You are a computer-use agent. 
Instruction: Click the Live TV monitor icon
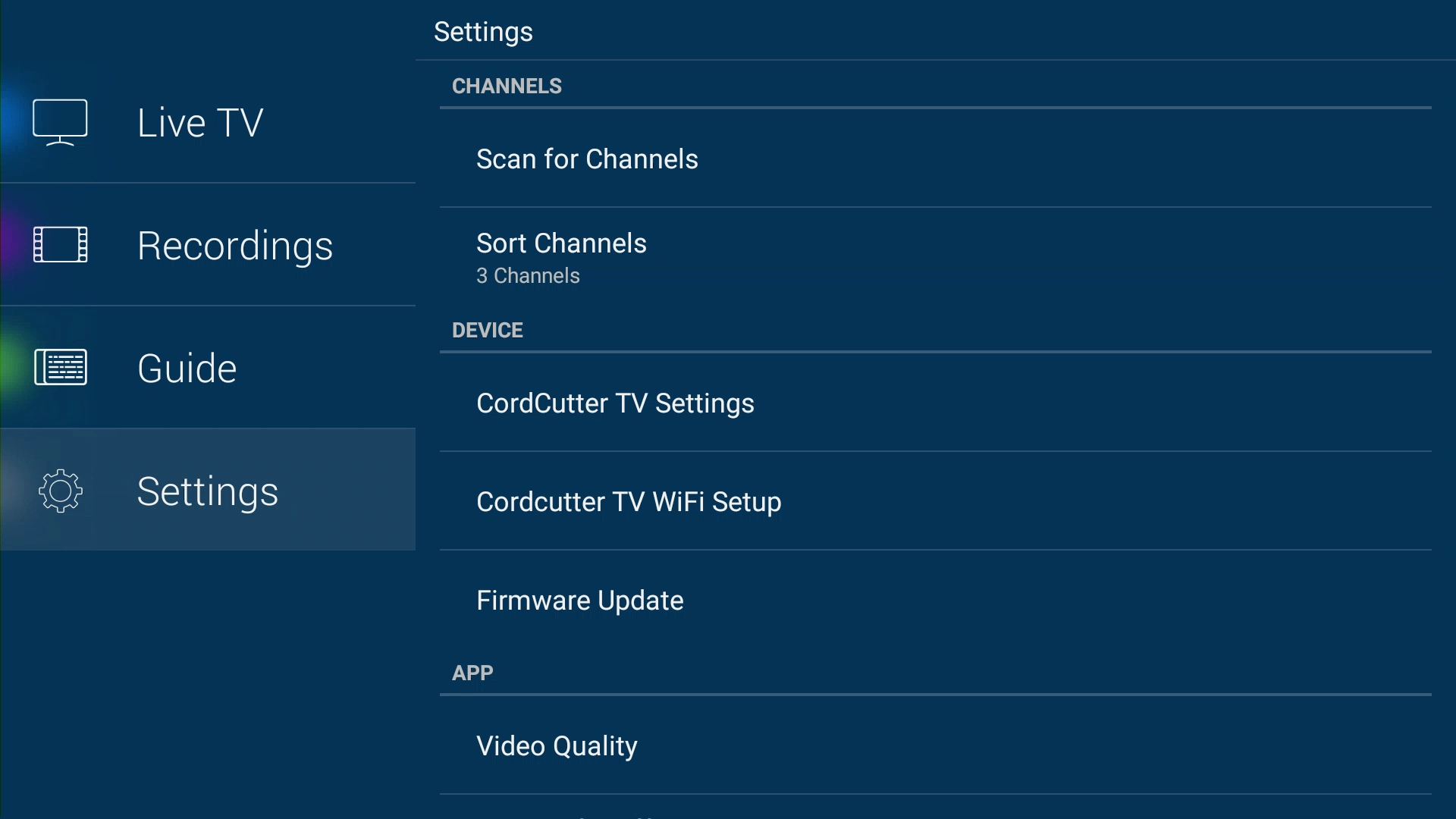pos(60,122)
